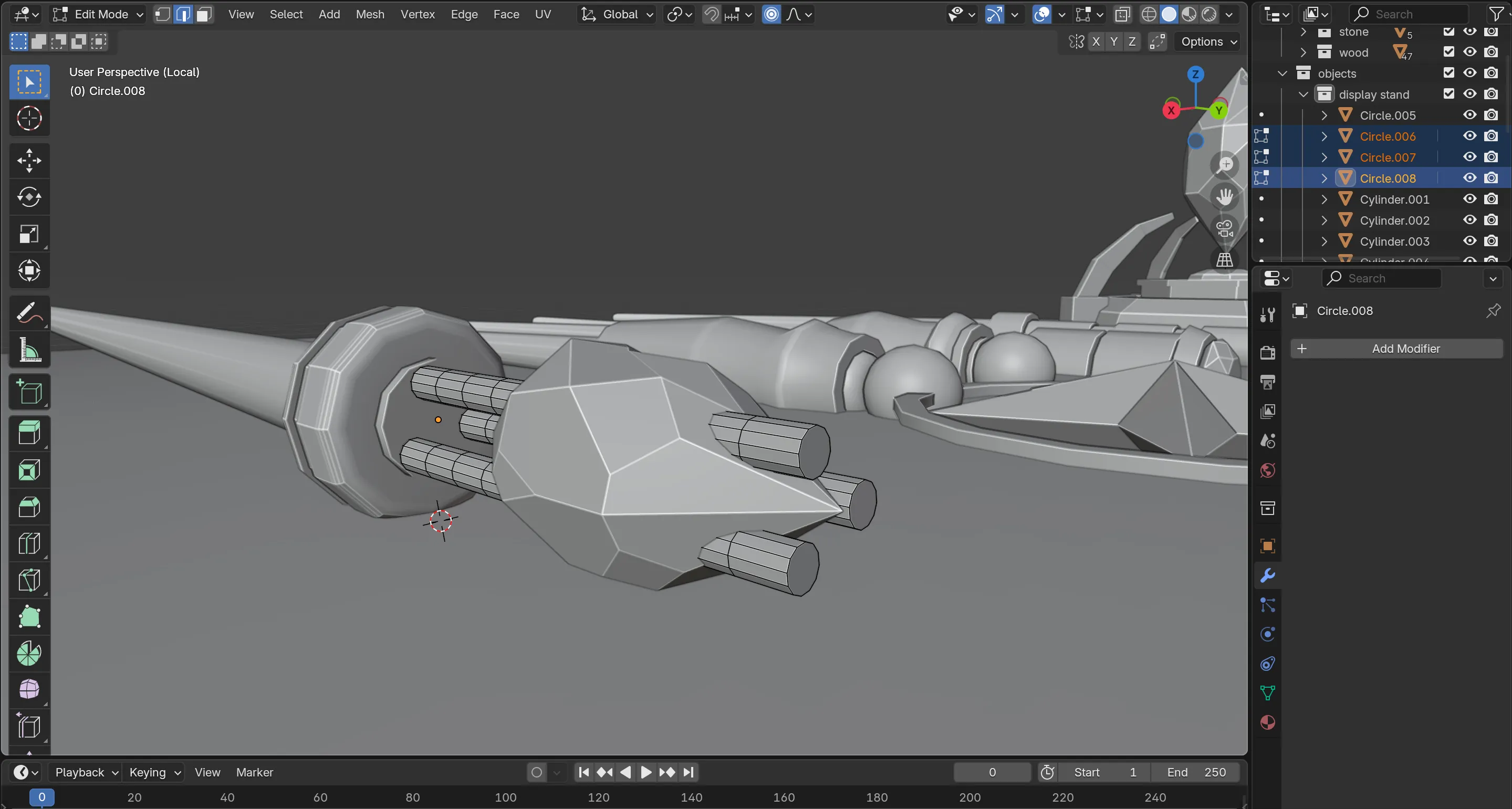Select the Scale tool
Screen dimensions: 1512x809
pos(29,234)
